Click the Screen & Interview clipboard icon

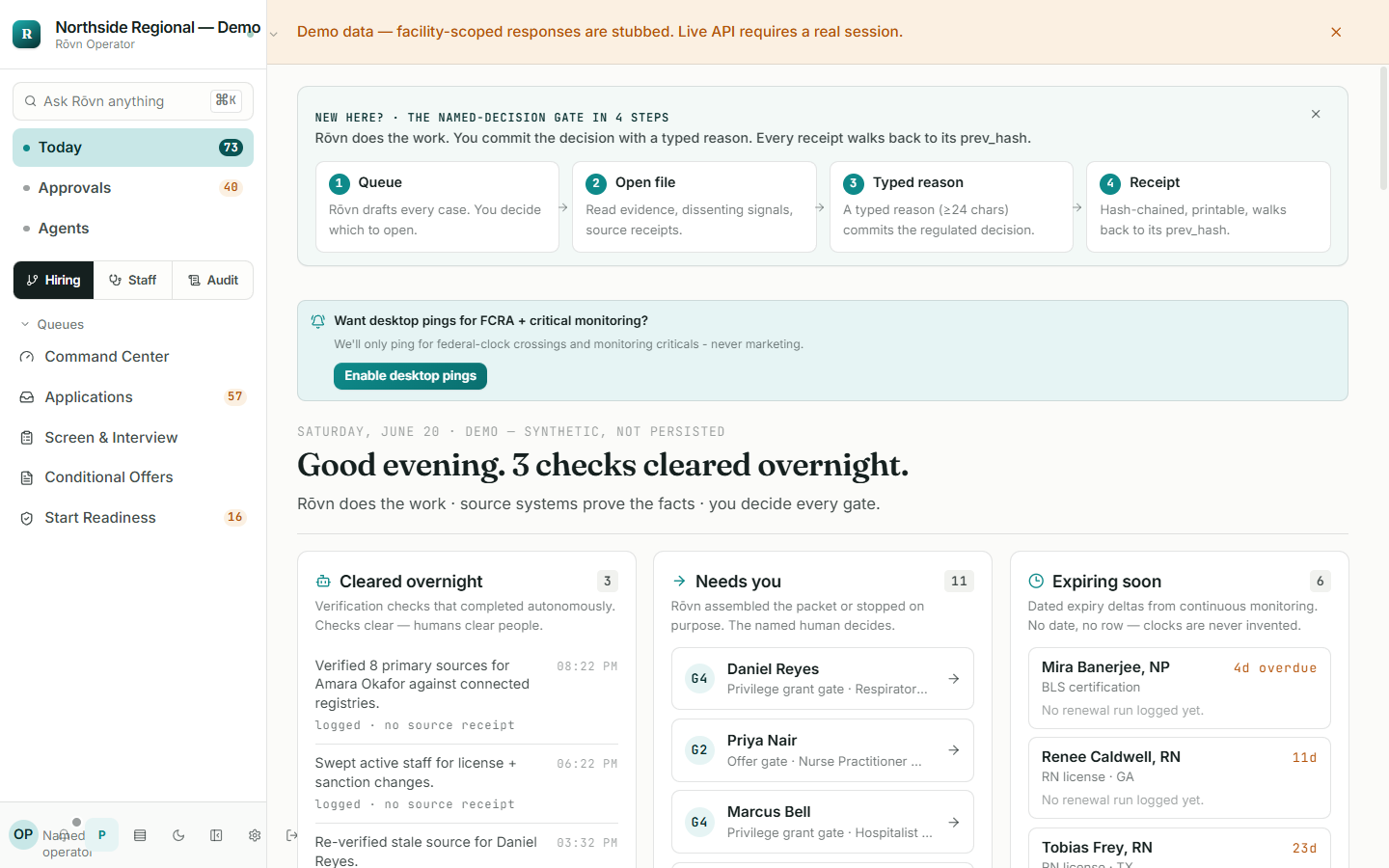[27, 438]
